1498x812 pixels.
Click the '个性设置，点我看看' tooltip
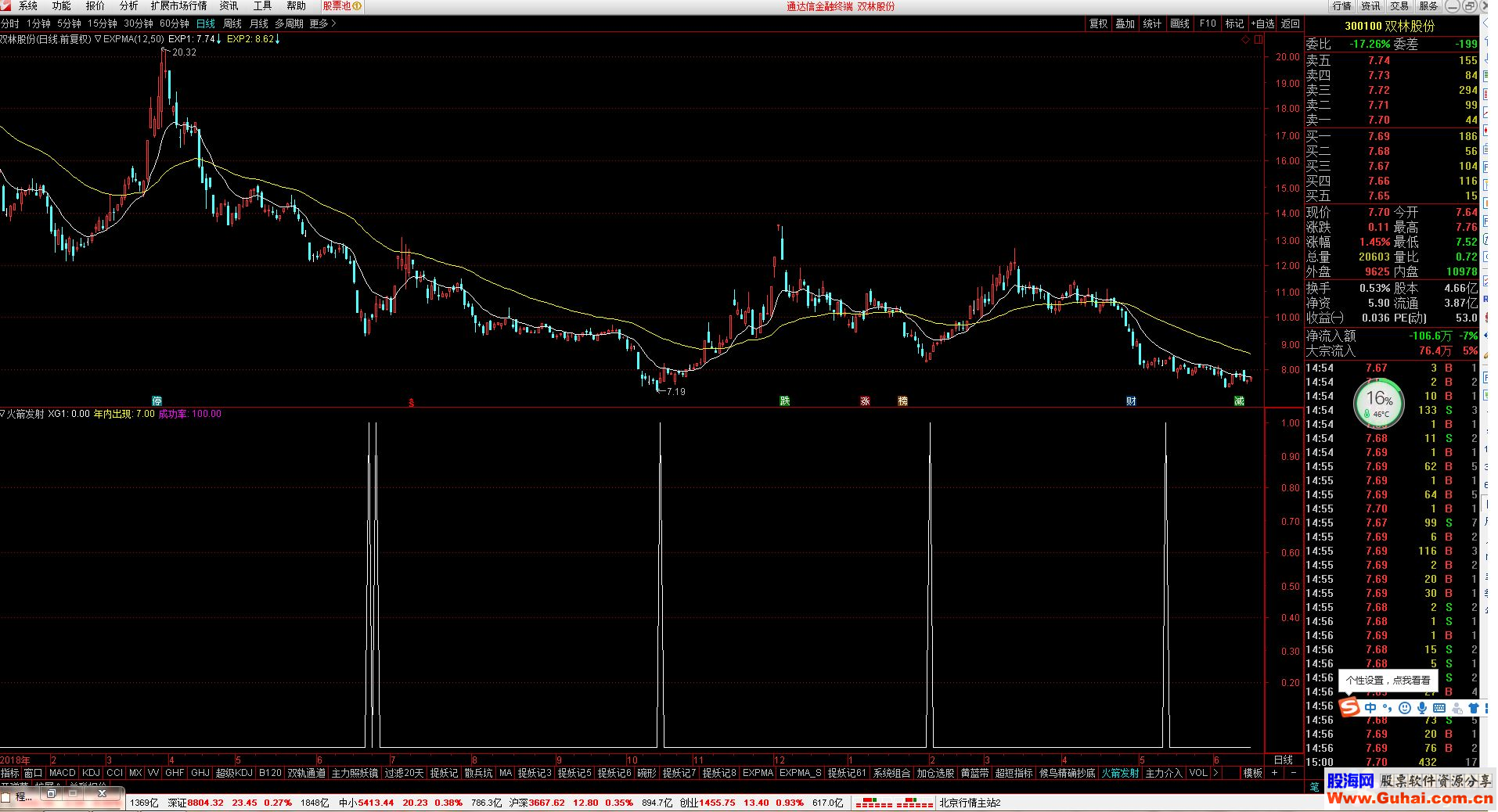(1388, 681)
